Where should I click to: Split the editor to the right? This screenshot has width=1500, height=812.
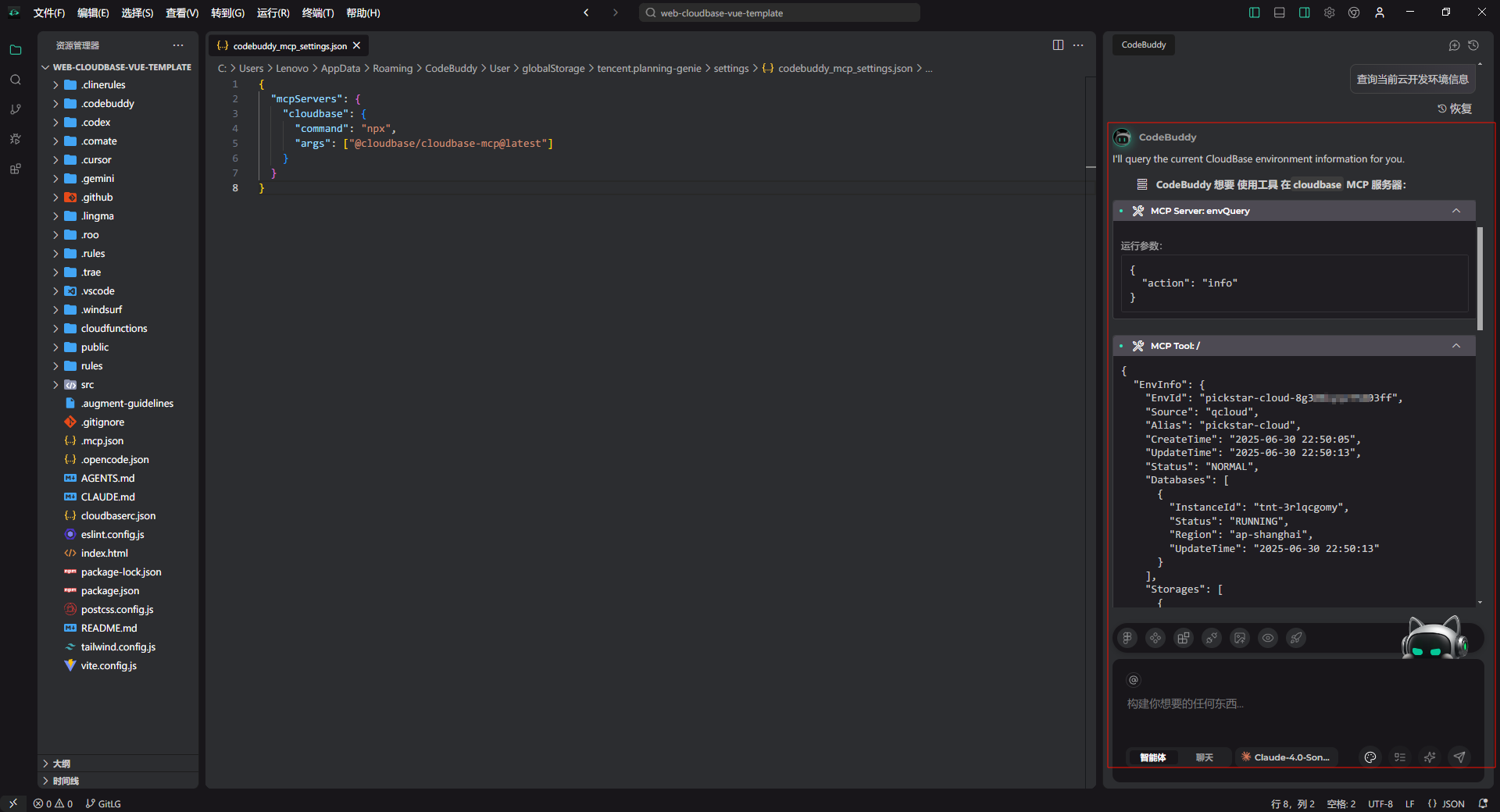1058,45
